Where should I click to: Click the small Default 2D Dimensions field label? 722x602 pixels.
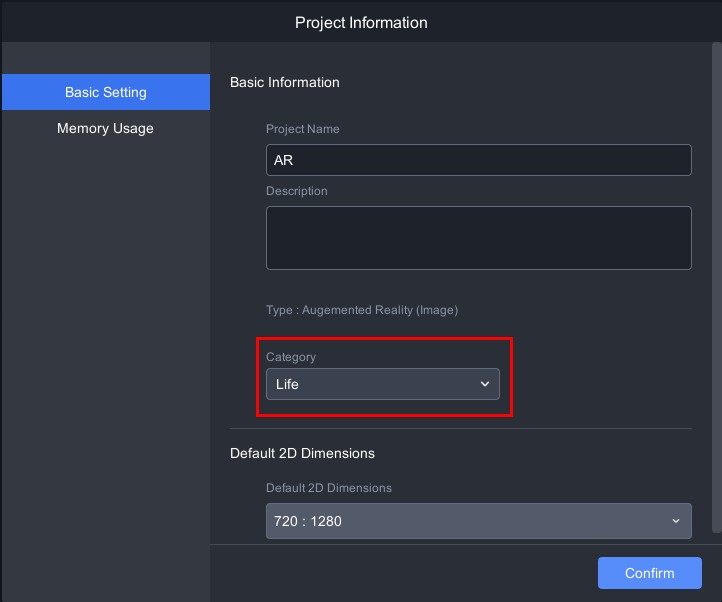point(329,488)
